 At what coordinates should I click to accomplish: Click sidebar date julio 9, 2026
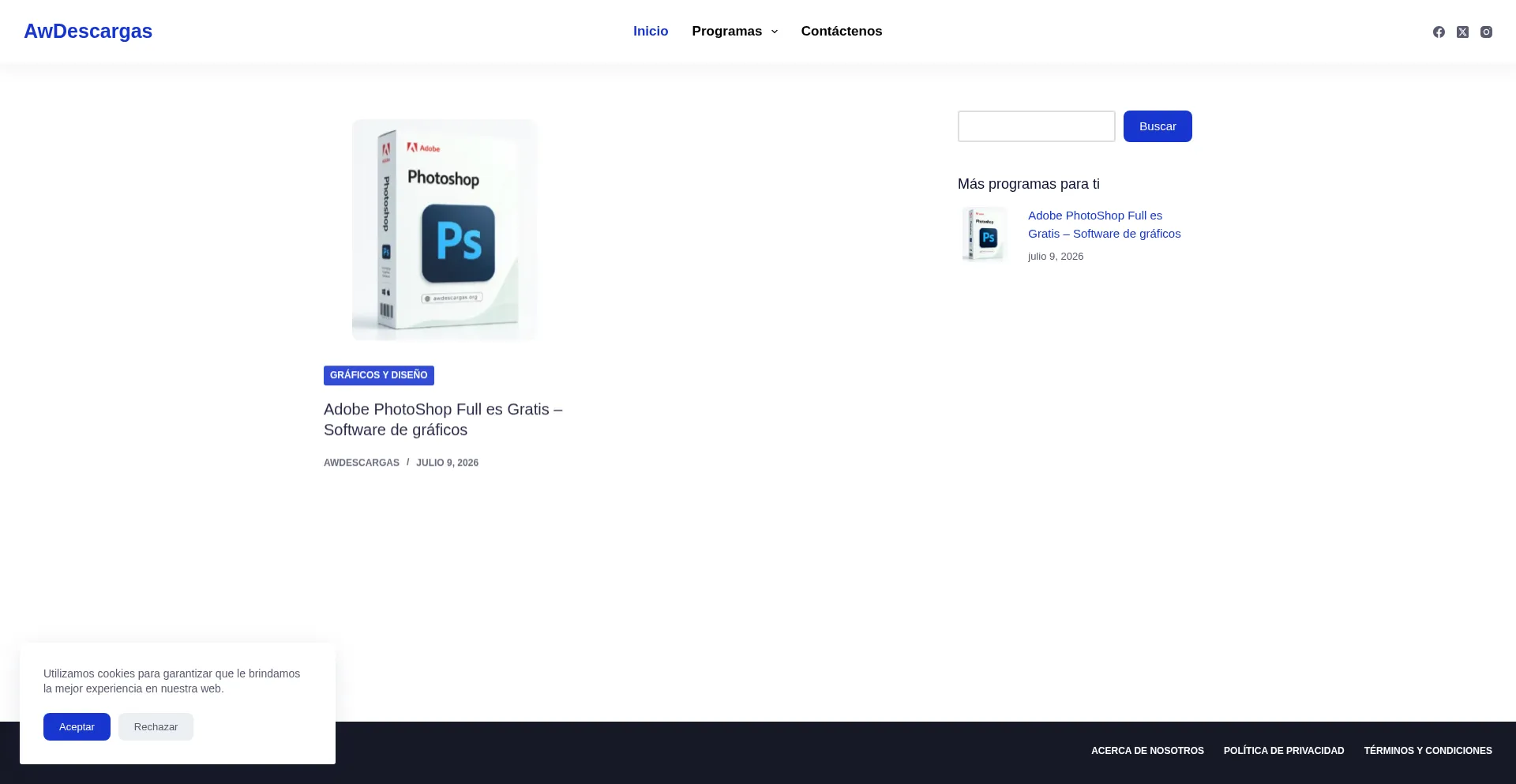(x=1056, y=257)
